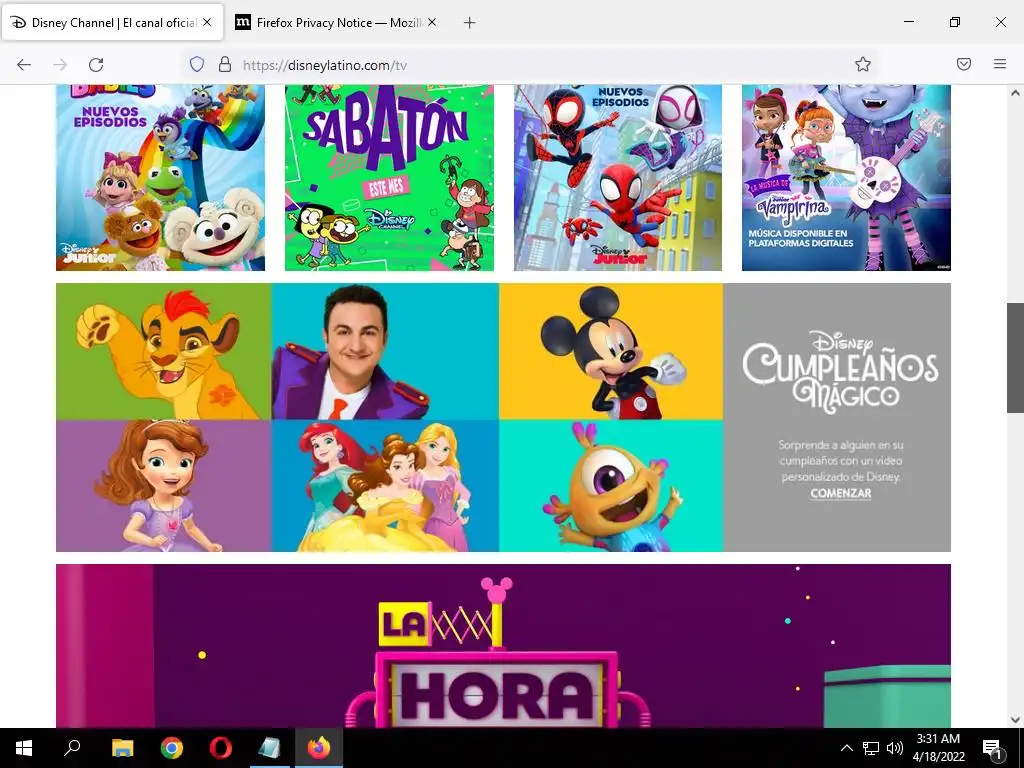Open the Spidey Nuevos Episodios poster
1024x768 pixels.
tap(618, 178)
